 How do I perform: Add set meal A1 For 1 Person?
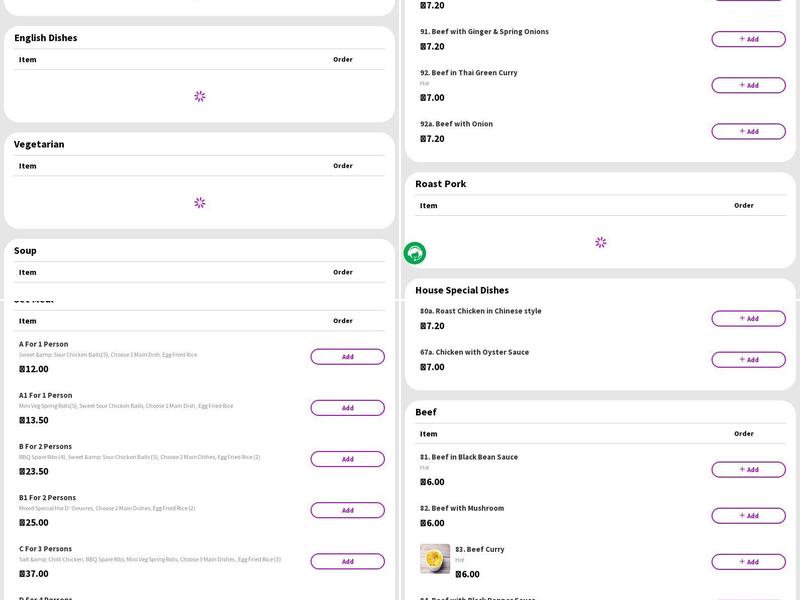347,408
